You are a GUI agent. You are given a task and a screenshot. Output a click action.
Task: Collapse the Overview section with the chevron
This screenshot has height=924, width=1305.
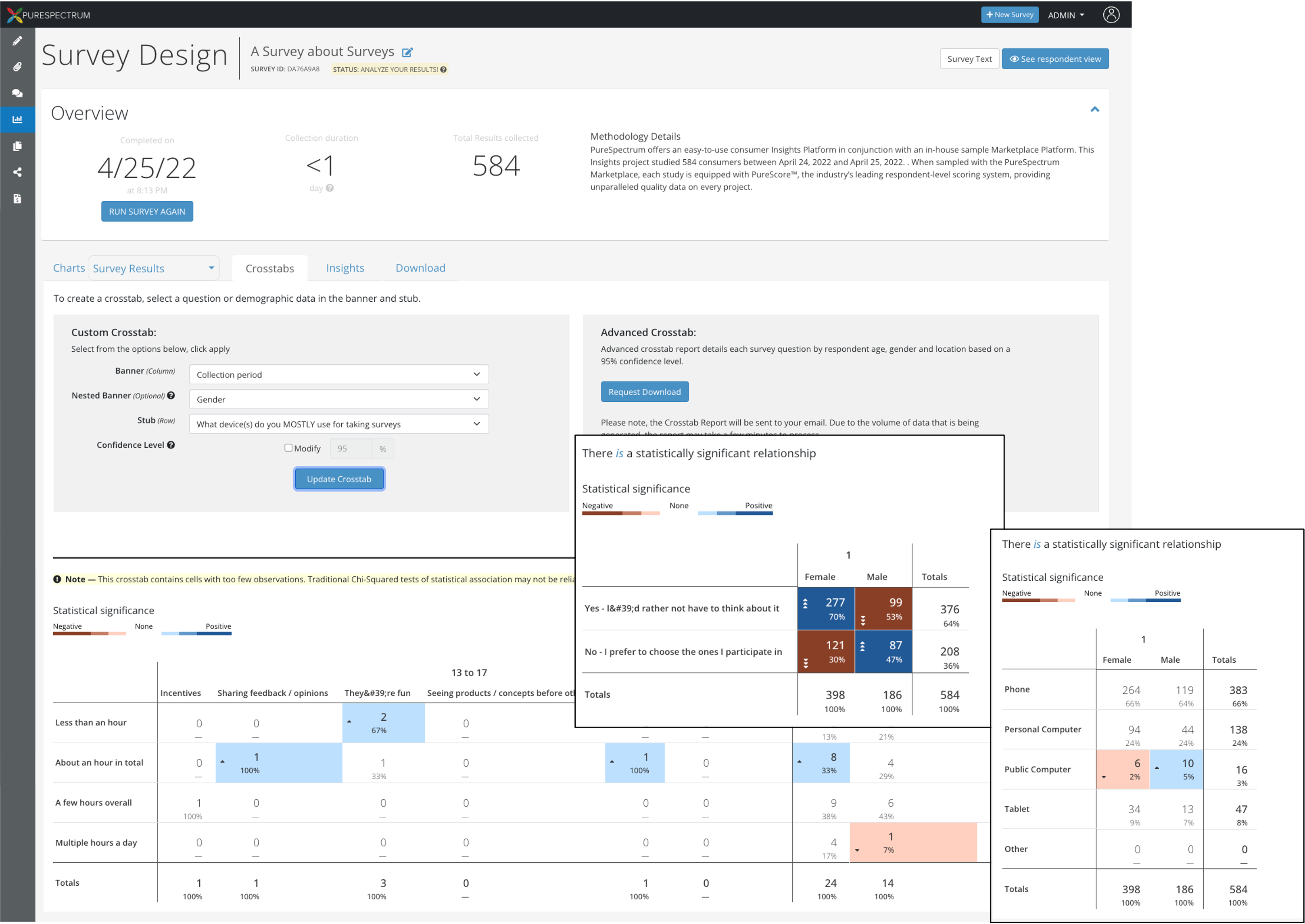click(x=1095, y=108)
